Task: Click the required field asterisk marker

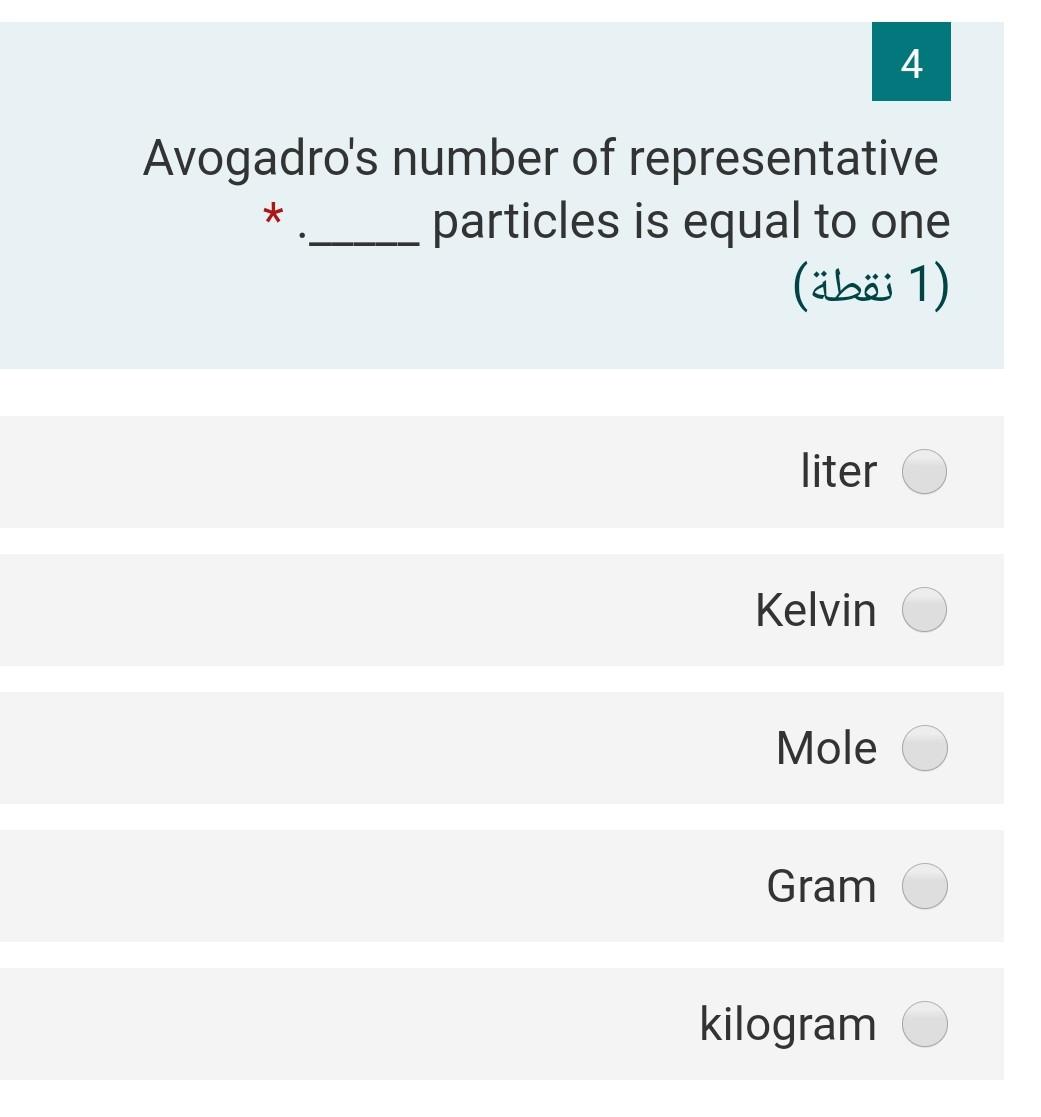Action: (x=271, y=216)
